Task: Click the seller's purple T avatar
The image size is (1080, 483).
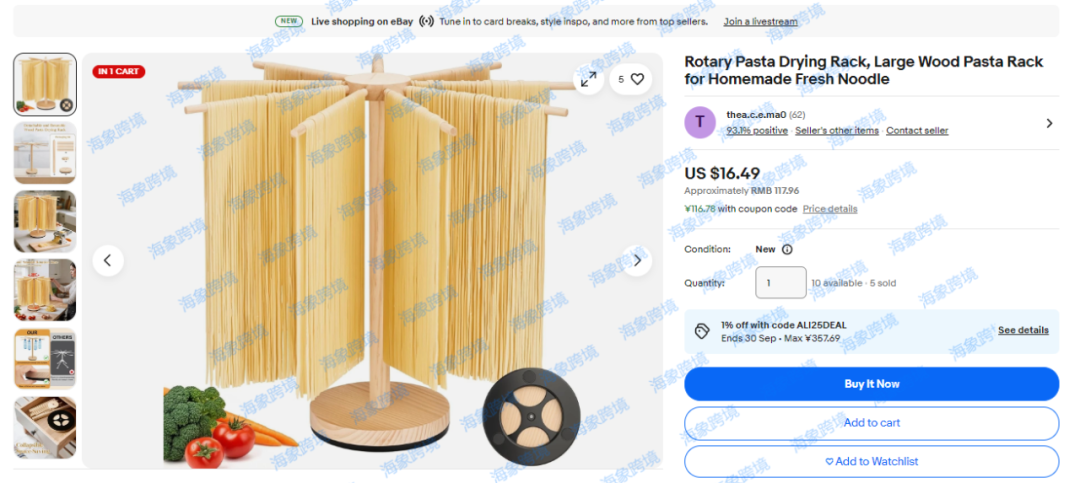Action: pos(700,123)
